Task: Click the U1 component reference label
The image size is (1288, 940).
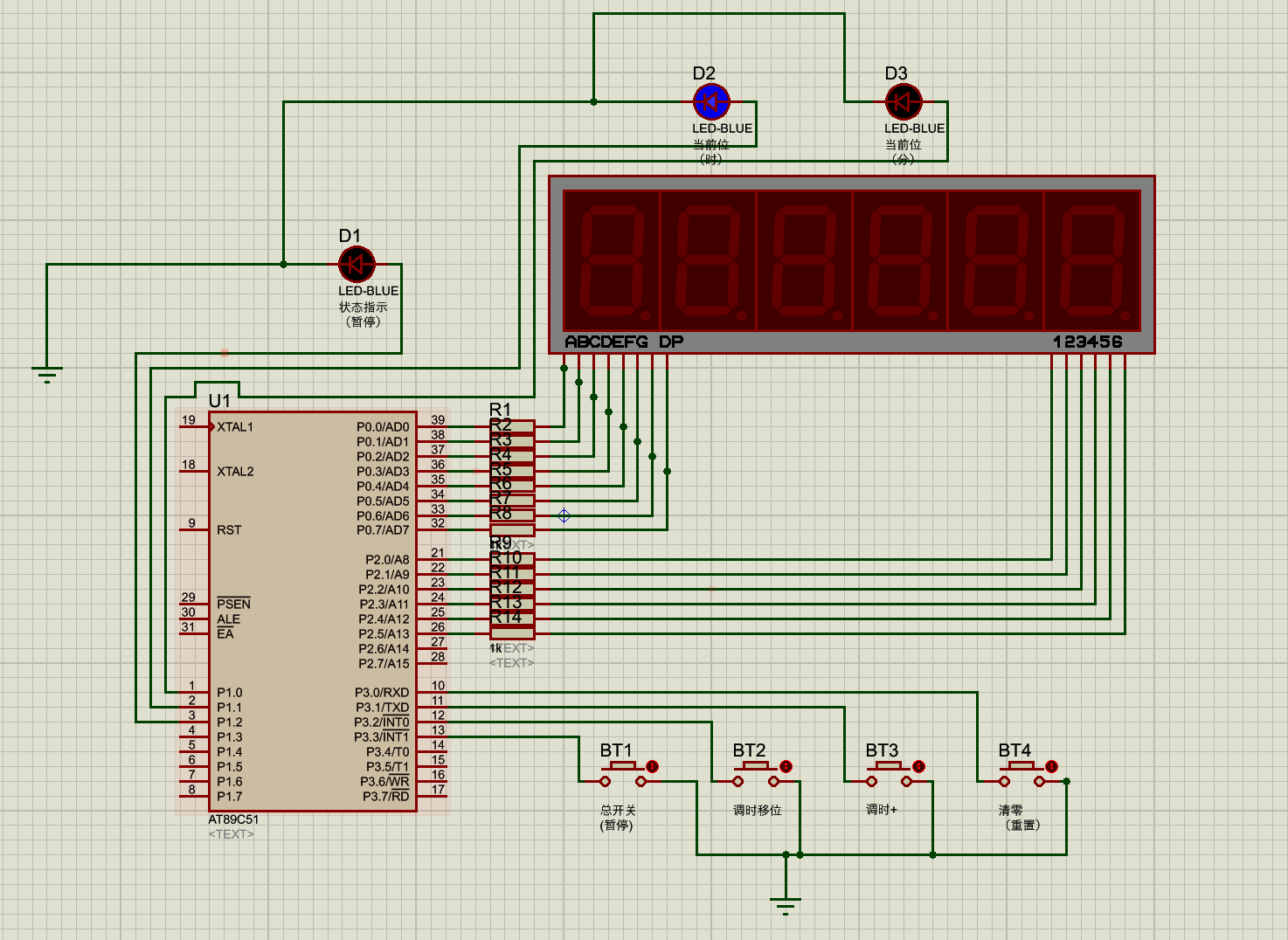Action: pos(219,401)
